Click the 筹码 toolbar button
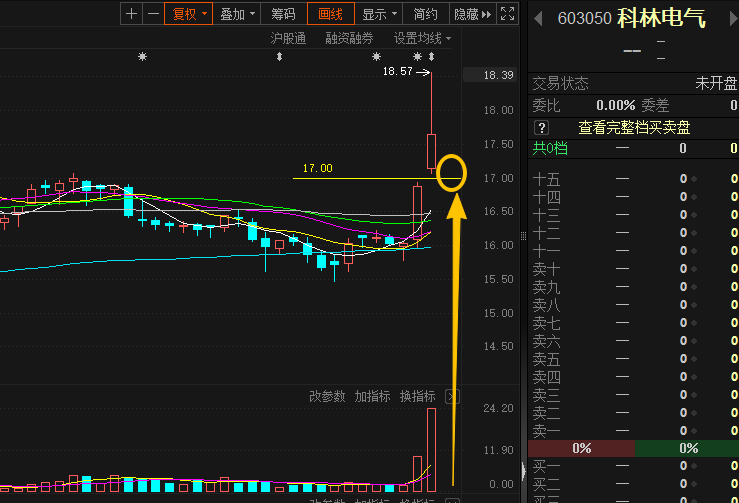Viewport: 739px width, 503px height. (283, 14)
